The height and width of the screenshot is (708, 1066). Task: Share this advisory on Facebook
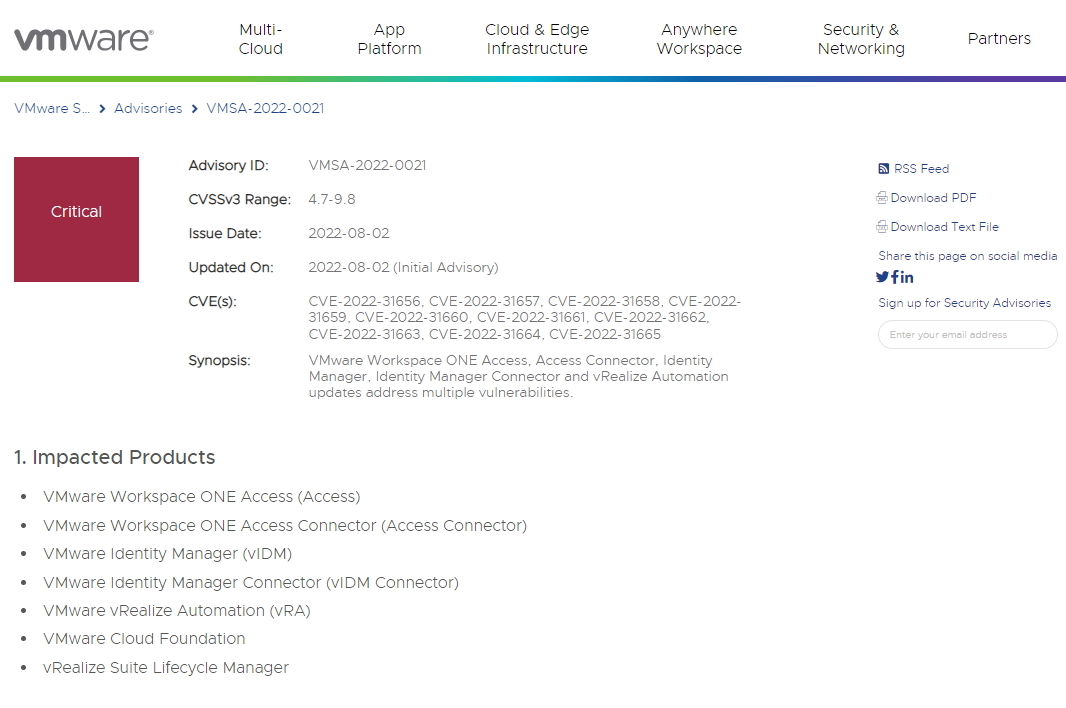click(x=895, y=277)
